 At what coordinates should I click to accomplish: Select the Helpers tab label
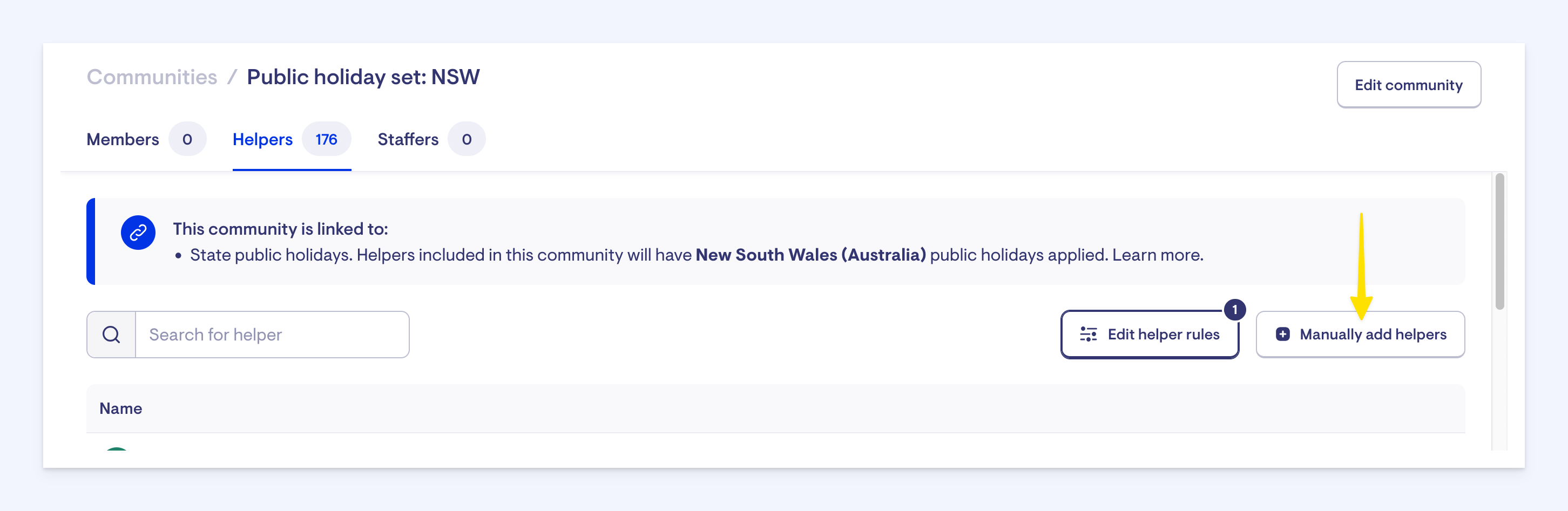pyautogui.click(x=262, y=139)
